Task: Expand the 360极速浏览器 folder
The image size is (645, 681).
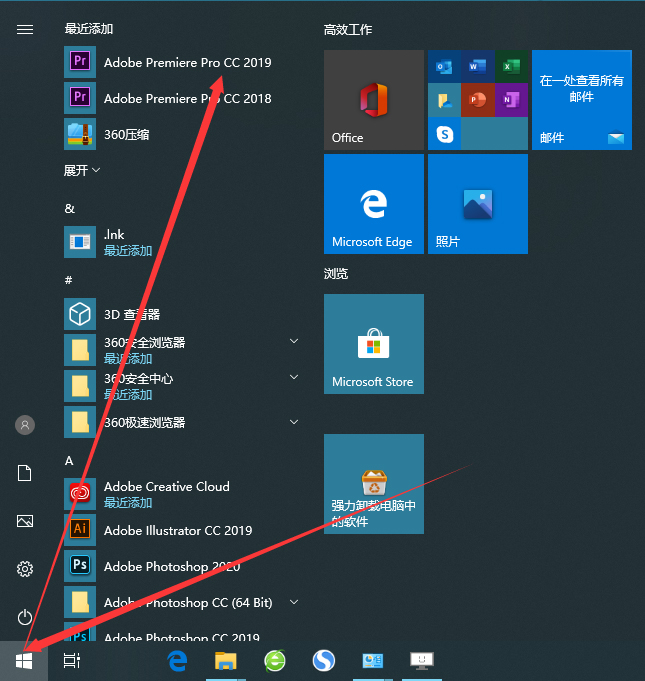Action: click(294, 422)
